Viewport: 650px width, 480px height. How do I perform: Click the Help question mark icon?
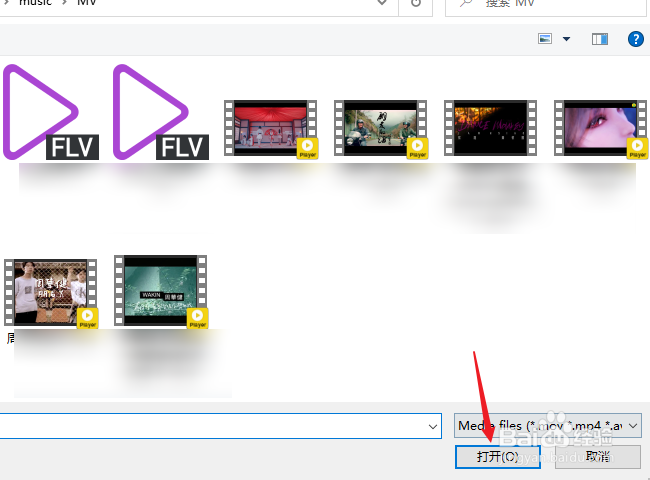tap(635, 39)
